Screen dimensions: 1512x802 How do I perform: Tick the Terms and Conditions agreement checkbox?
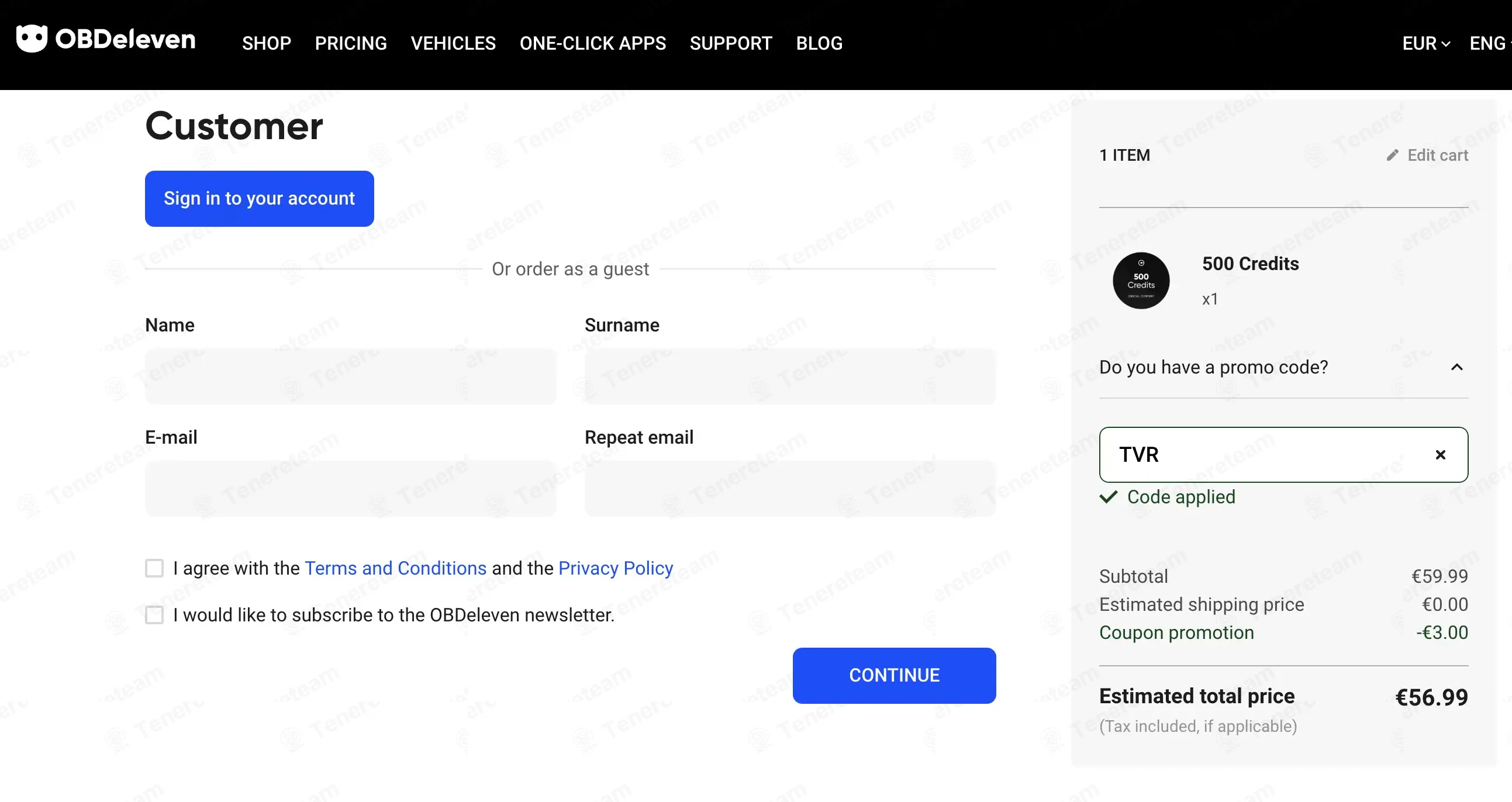pyautogui.click(x=154, y=568)
